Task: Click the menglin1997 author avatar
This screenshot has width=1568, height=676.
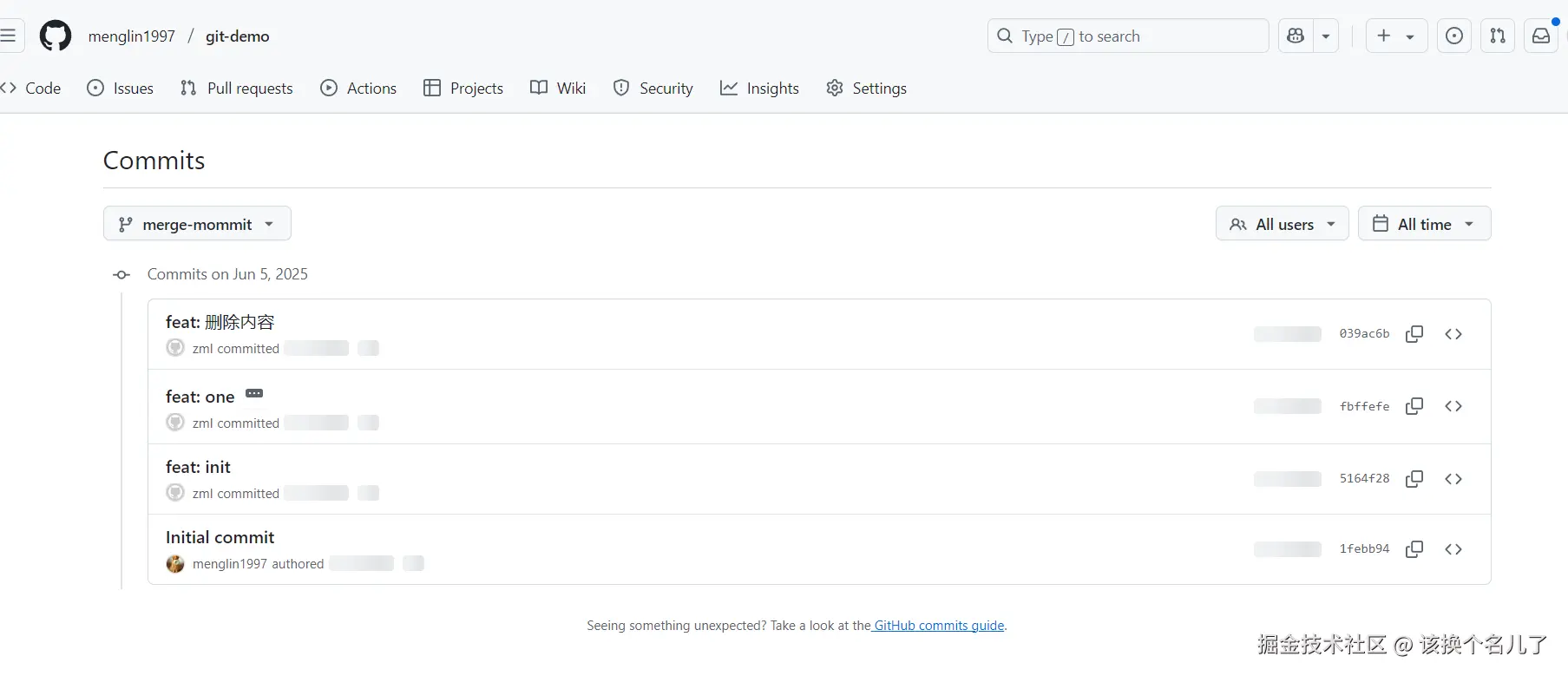Action: 175,563
